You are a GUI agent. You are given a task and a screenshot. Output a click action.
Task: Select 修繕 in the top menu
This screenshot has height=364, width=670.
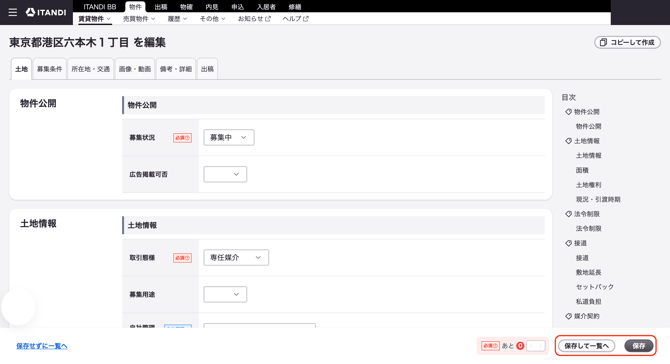294,7
